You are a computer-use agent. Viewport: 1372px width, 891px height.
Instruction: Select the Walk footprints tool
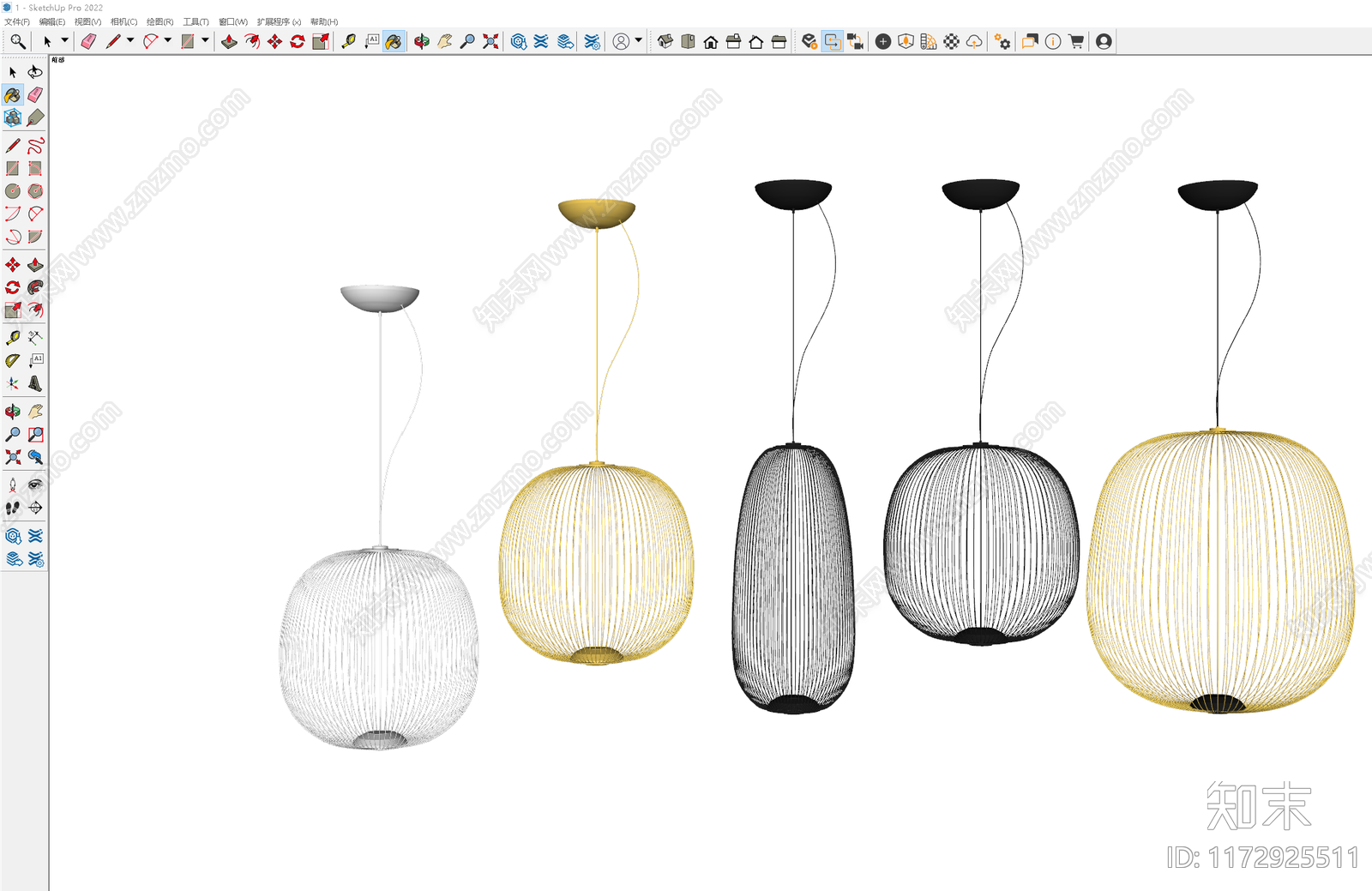[x=13, y=508]
